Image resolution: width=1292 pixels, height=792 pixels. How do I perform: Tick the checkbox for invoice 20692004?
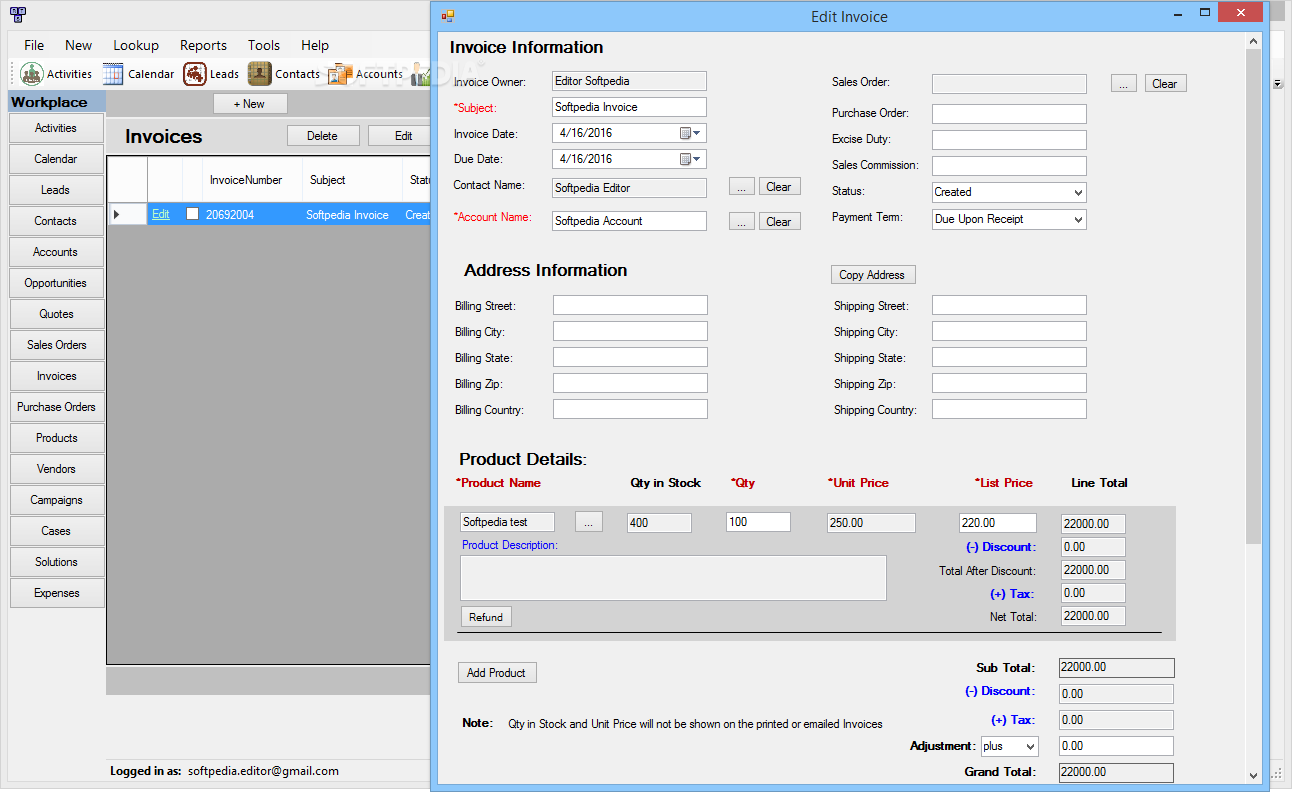[193, 214]
